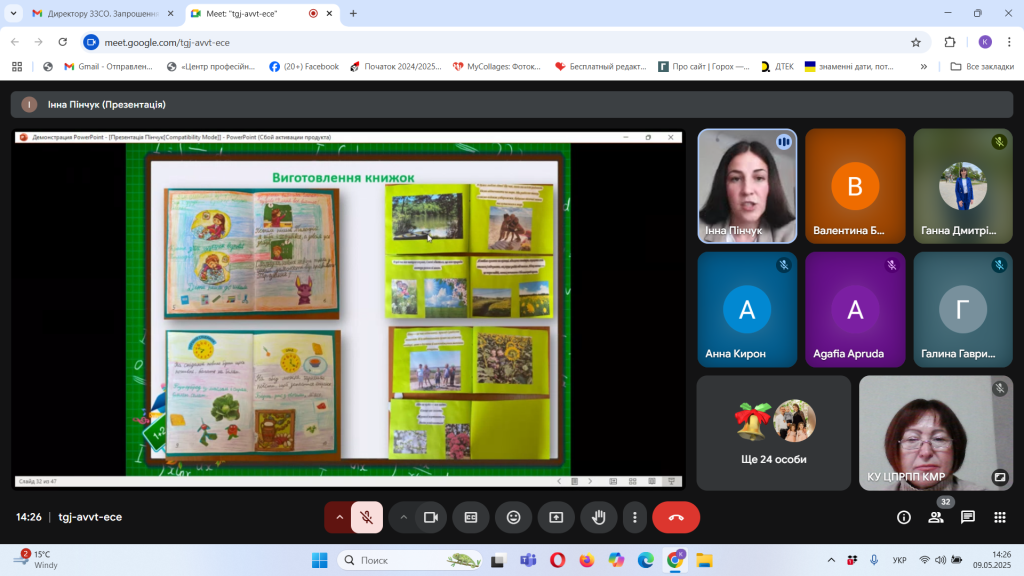Image resolution: width=1024 pixels, height=576 pixels.
Task: Unmute the microphone in Meet
Action: click(x=367, y=517)
